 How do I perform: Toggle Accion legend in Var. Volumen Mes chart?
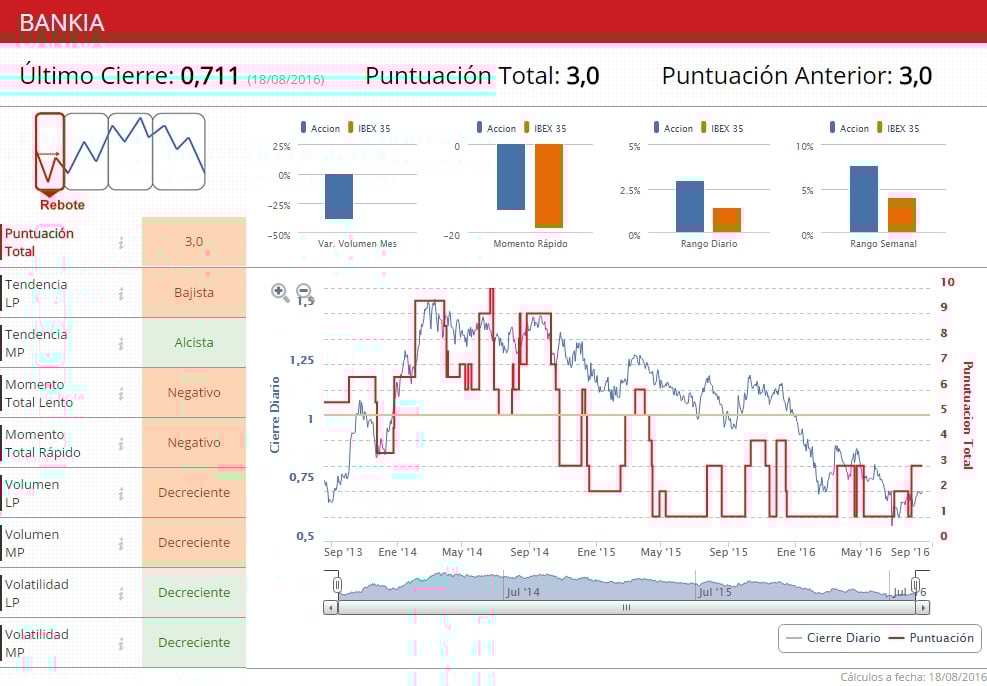coord(320,128)
